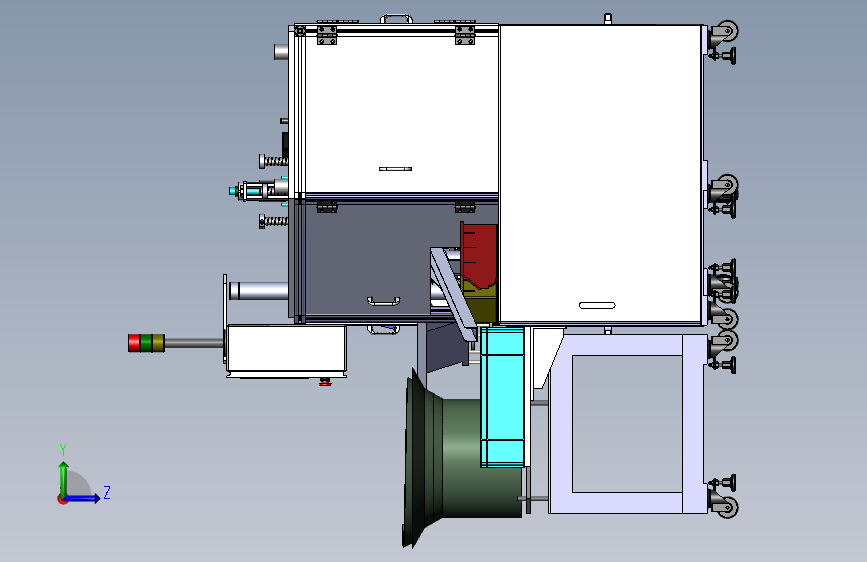Select the upper spring bolt on the left side
867x562 pixels.
pyautogui.click(x=274, y=162)
